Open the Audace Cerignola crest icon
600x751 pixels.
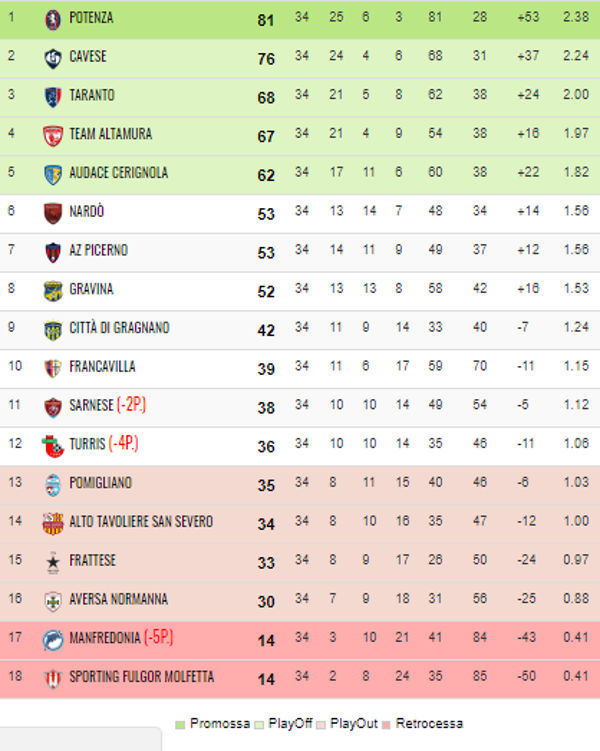click(x=53, y=174)
